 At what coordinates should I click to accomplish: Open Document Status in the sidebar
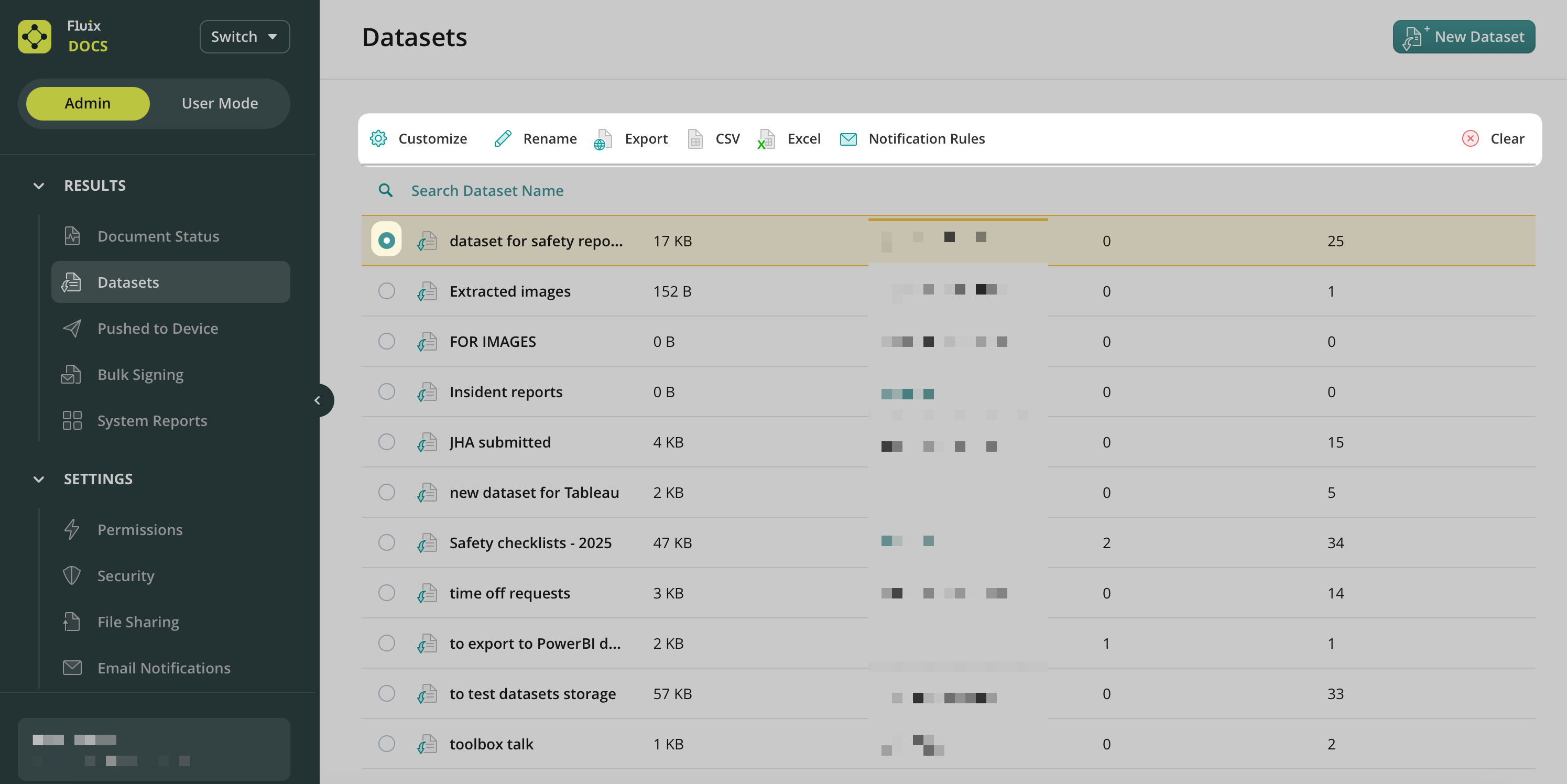pyautogui.click(x=158, y=236)
